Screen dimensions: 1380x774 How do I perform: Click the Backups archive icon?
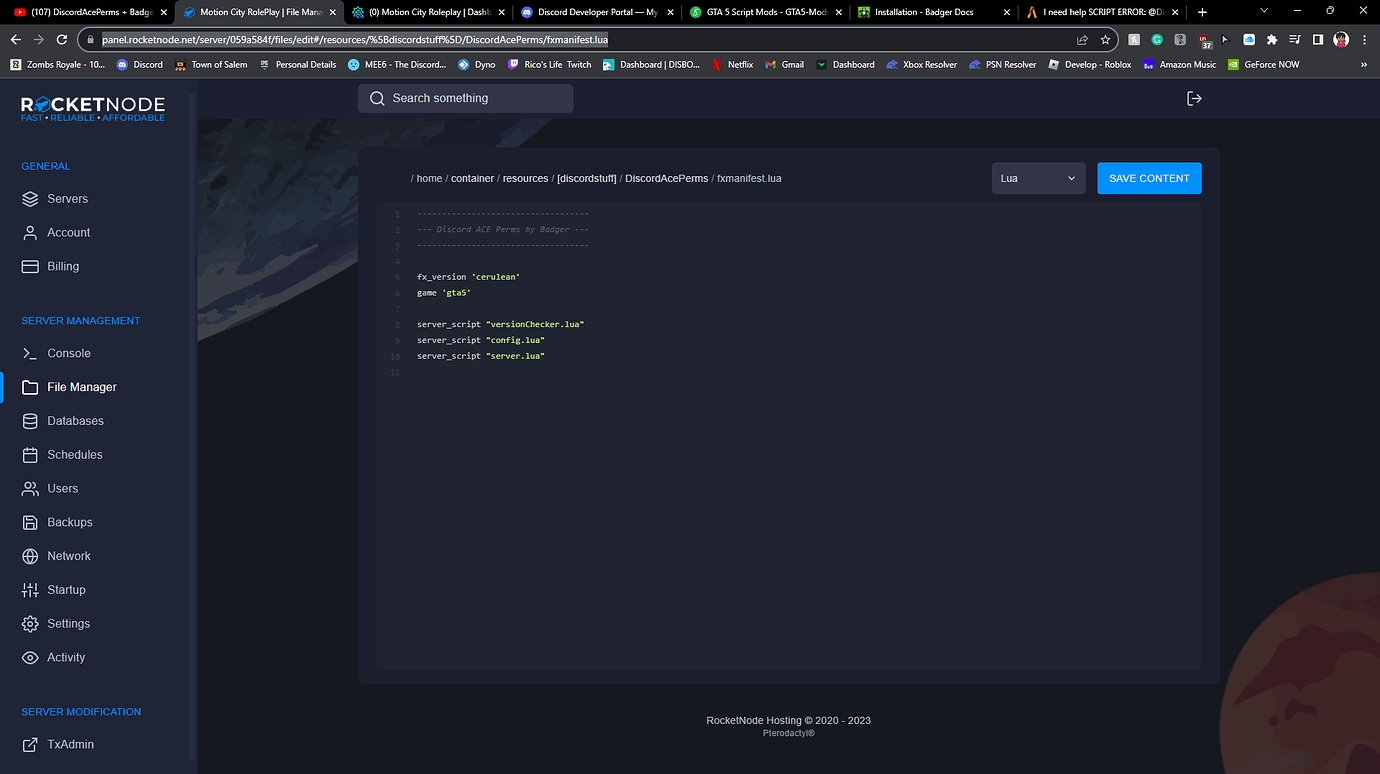(30, 522)
